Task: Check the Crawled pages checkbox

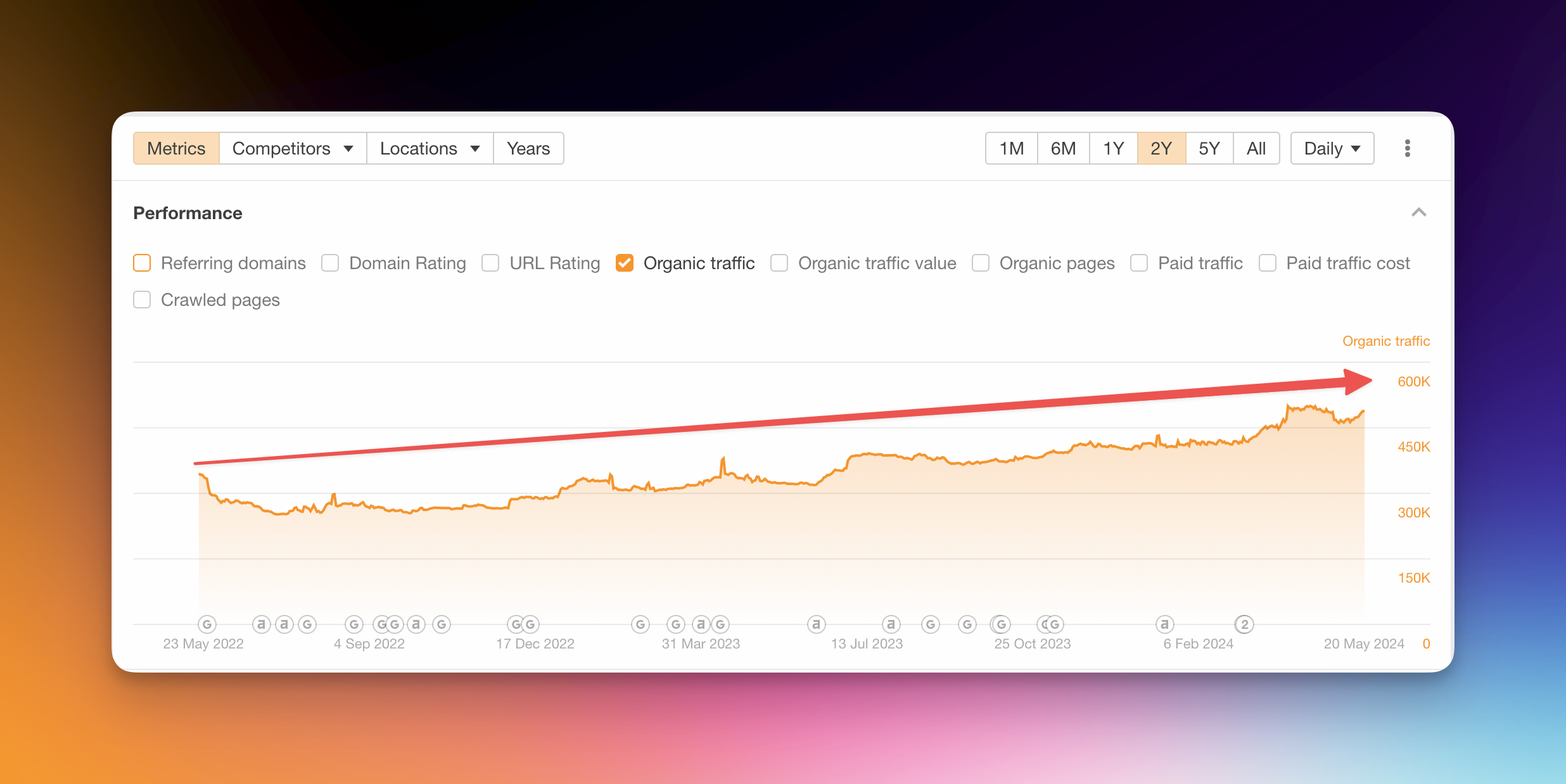Action: (142, 300)
